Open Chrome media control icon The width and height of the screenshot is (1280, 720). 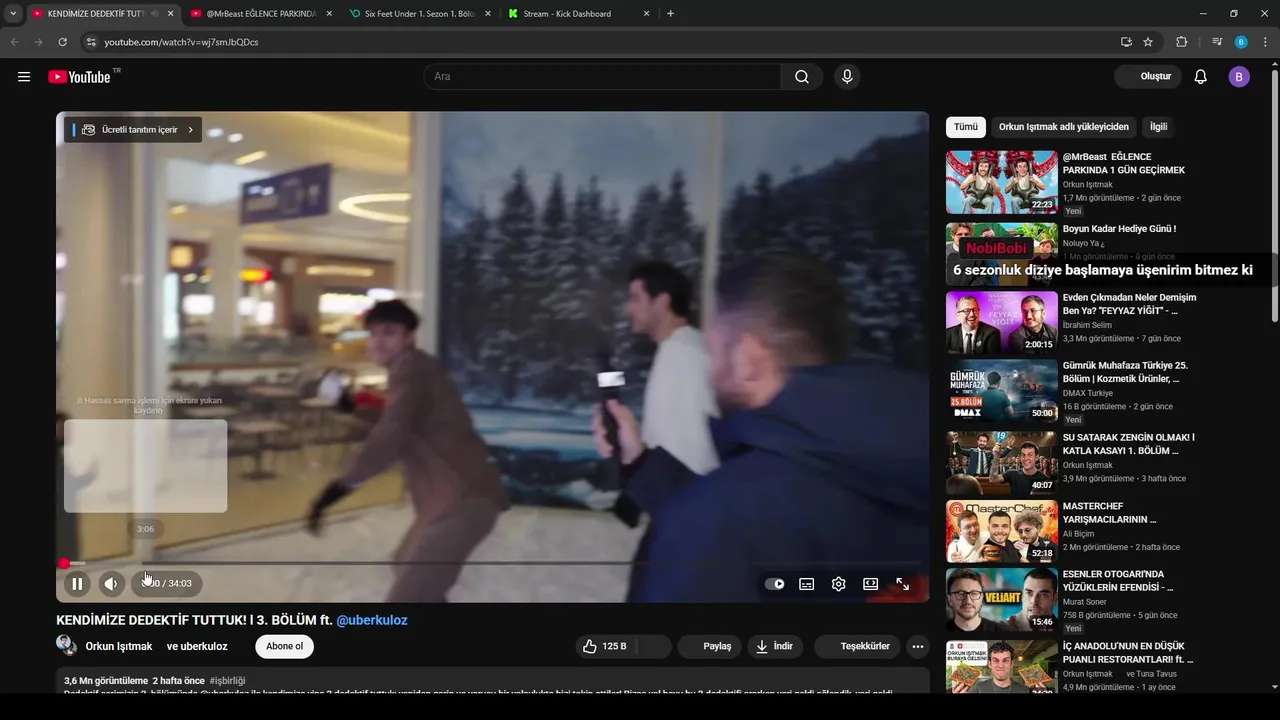coord(1217,42)
